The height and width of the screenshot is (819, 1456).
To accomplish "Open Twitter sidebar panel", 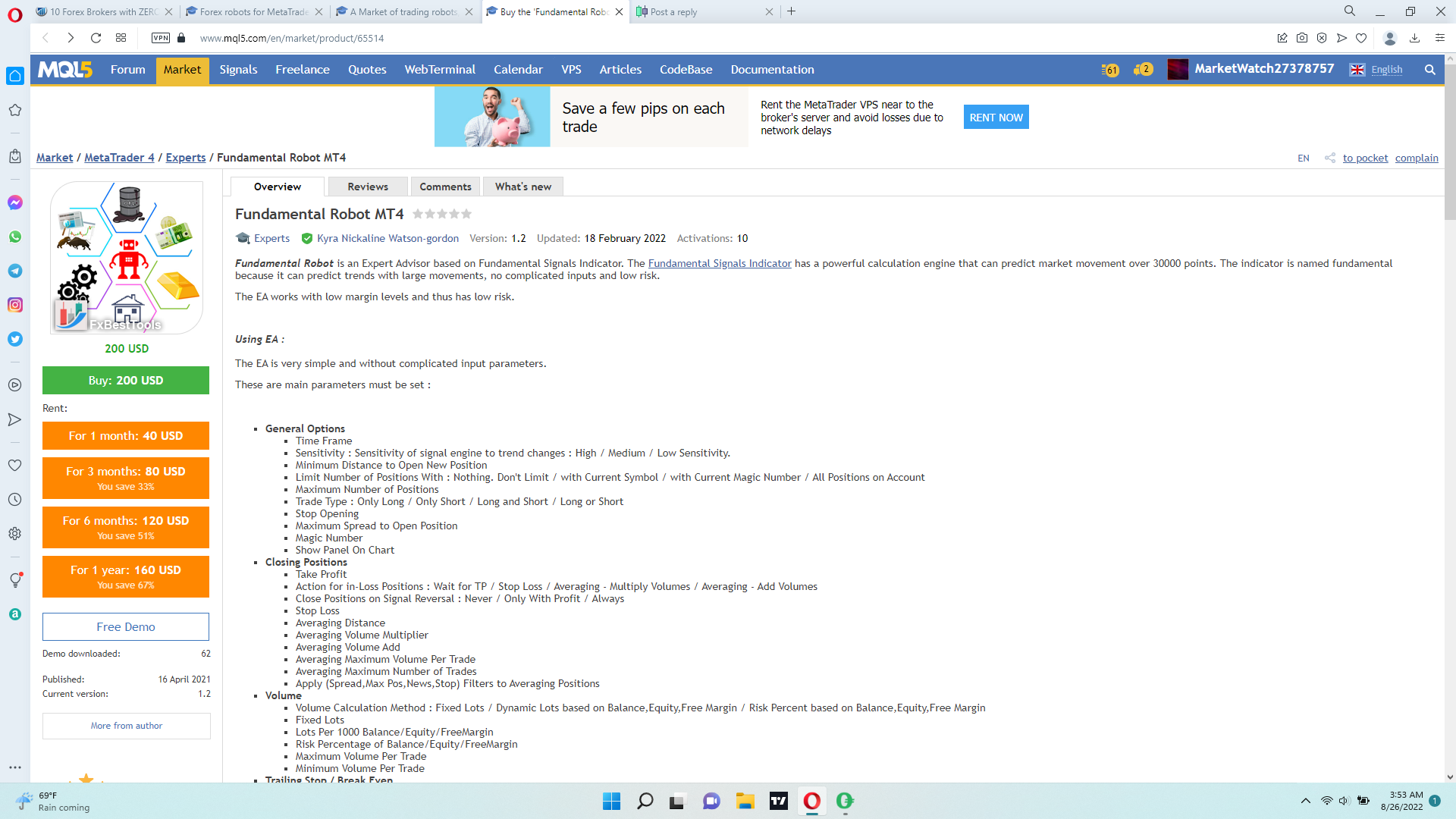I will tap(15, 339).
